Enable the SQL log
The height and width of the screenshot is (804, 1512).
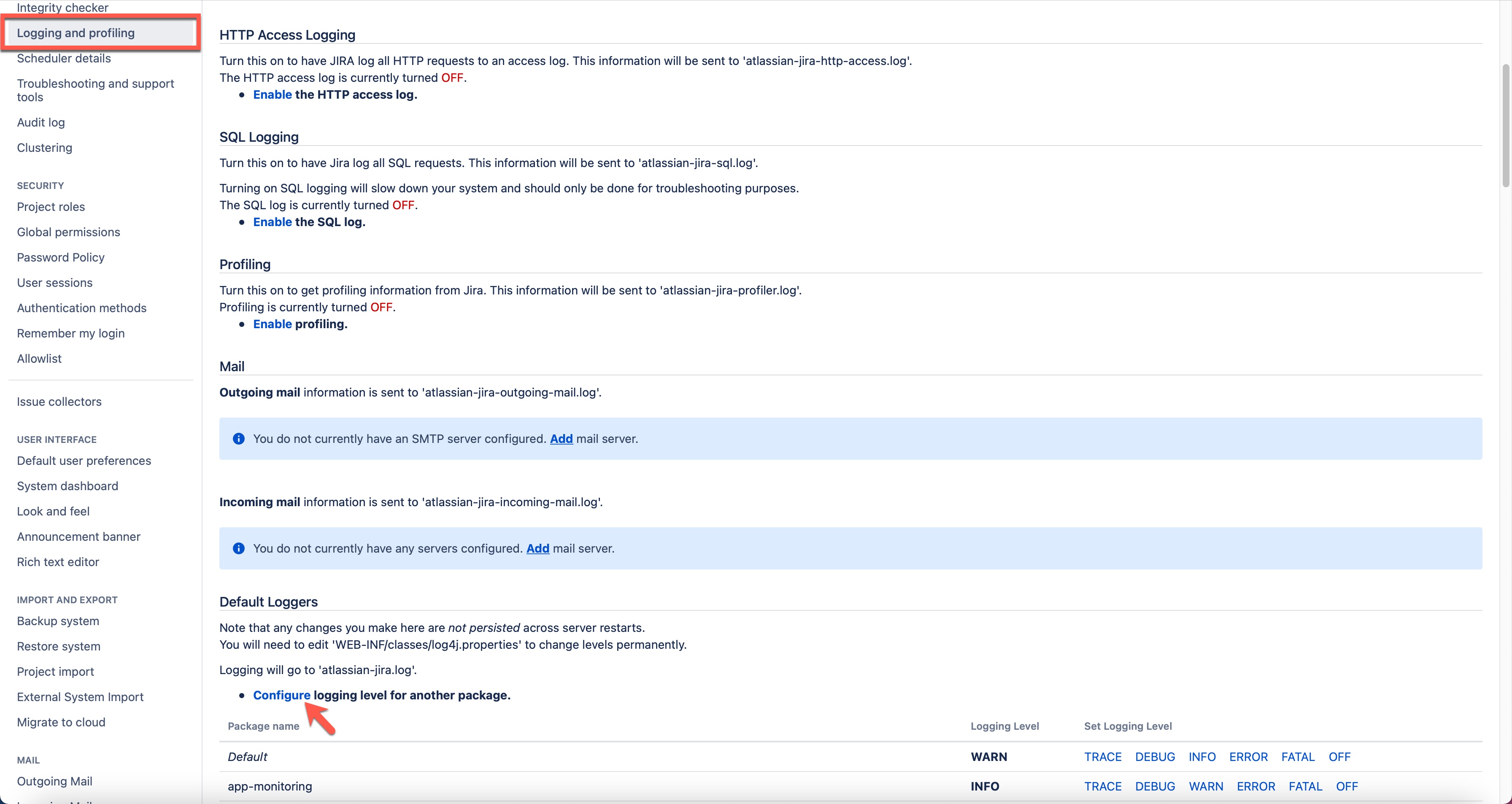[x=272, y=221]
